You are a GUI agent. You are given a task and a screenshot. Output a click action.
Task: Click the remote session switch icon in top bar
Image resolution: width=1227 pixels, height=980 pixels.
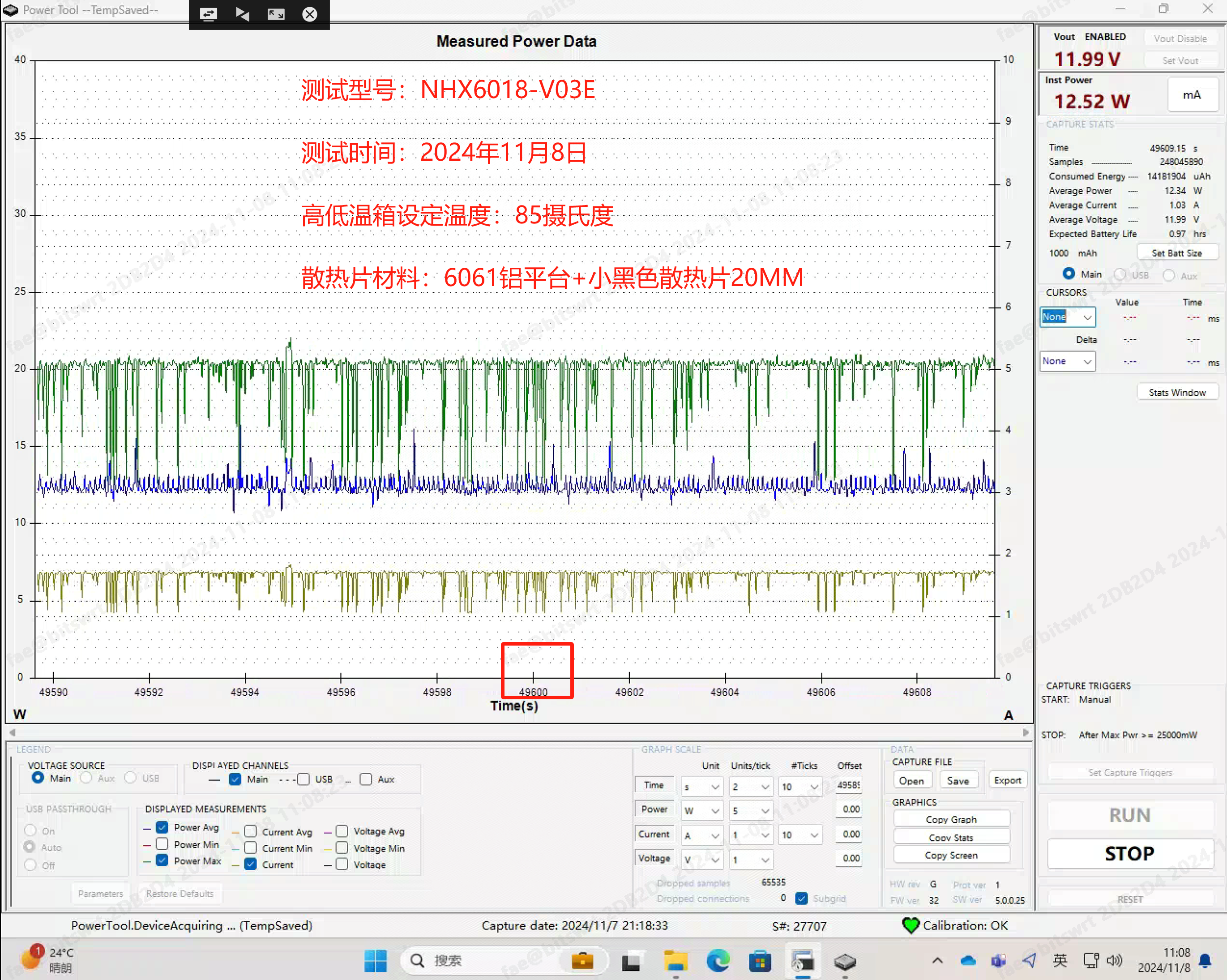pyautogui.click(x=208, y=14)
